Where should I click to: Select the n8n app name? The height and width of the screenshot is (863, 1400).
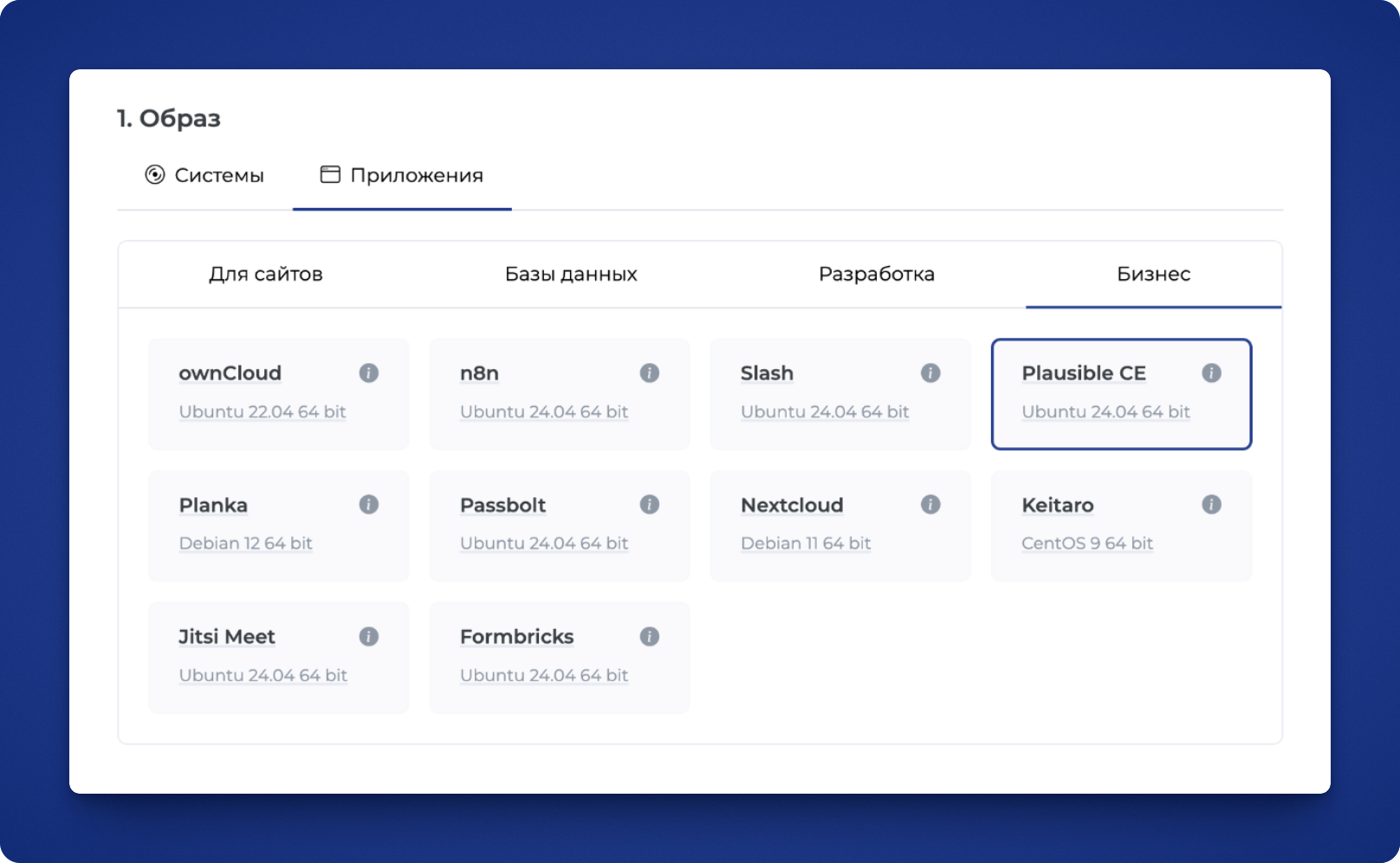[x=479, y=373]
